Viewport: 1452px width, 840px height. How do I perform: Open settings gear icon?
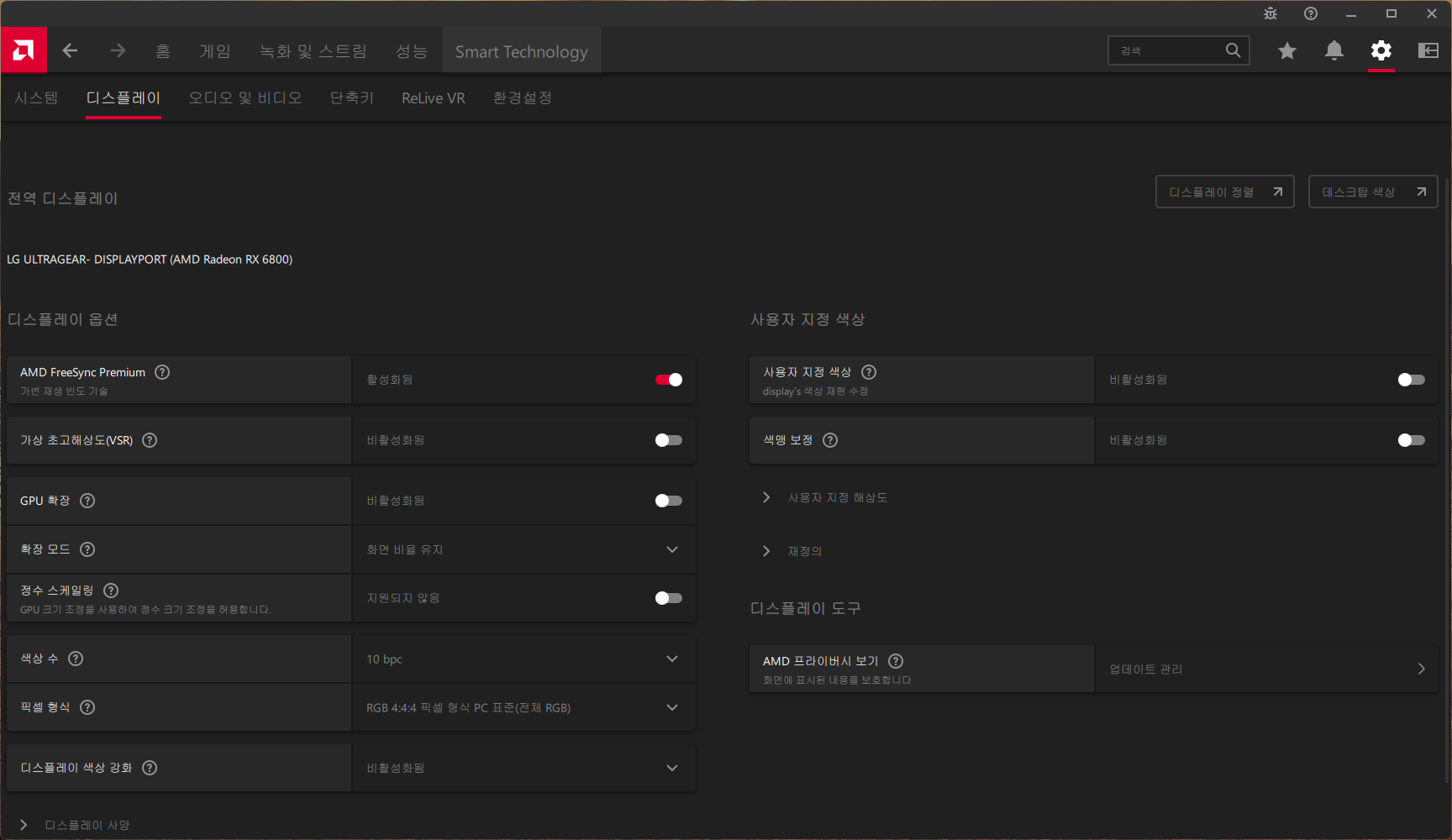click(1381, 51)
